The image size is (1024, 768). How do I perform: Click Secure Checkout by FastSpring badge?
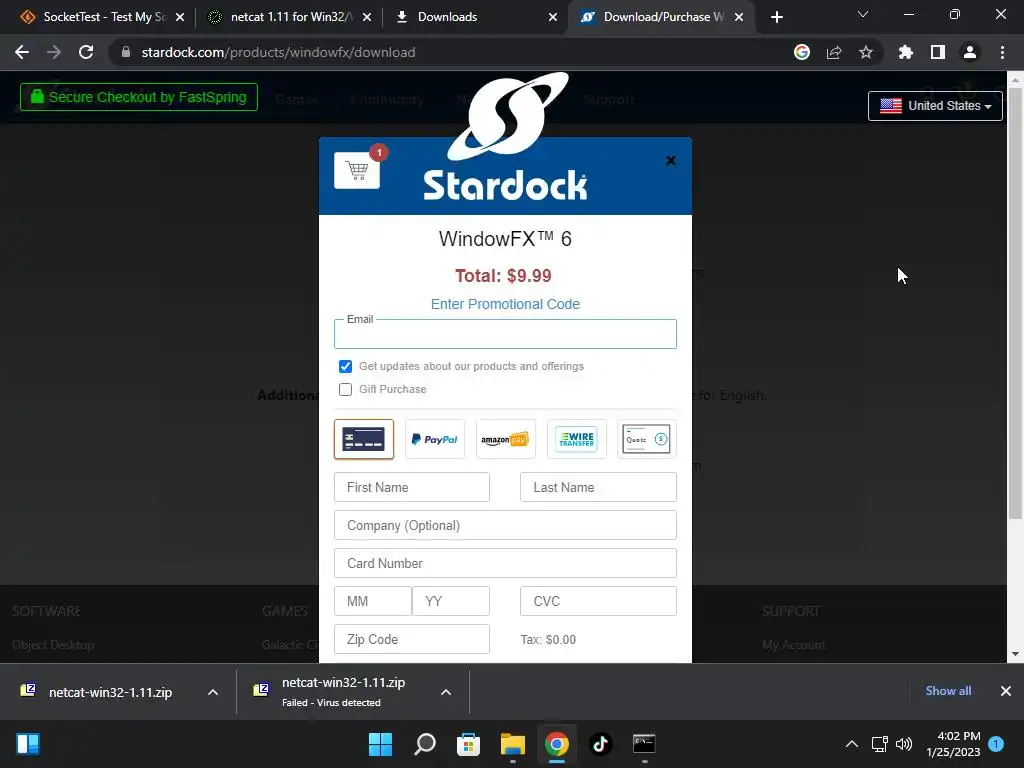coord(138,97)
